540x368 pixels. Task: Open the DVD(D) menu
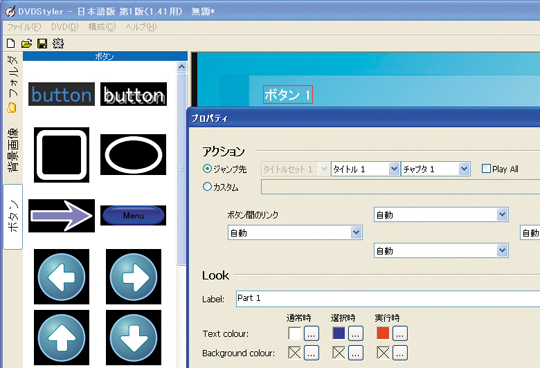pyautogui.click(x=65, y=27)
